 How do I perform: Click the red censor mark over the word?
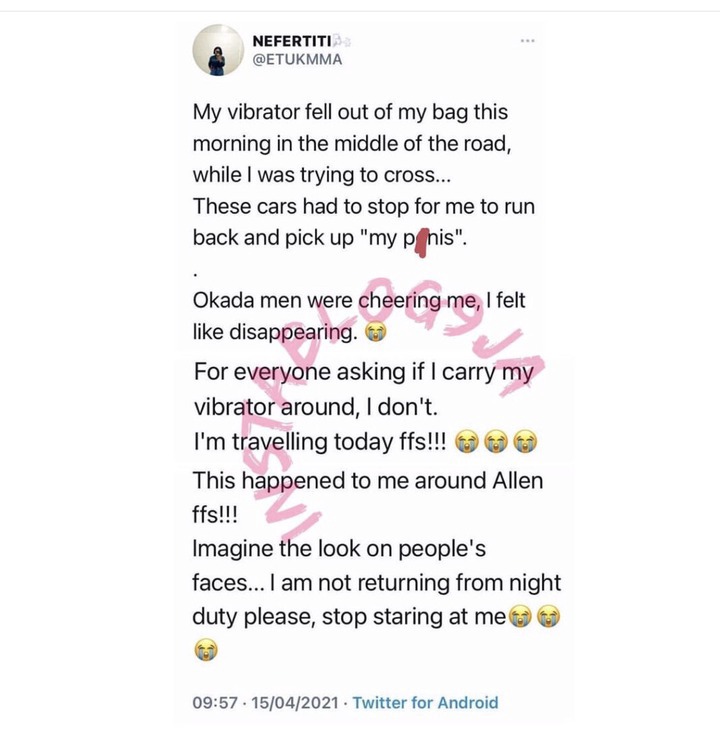tap(421, 242)
